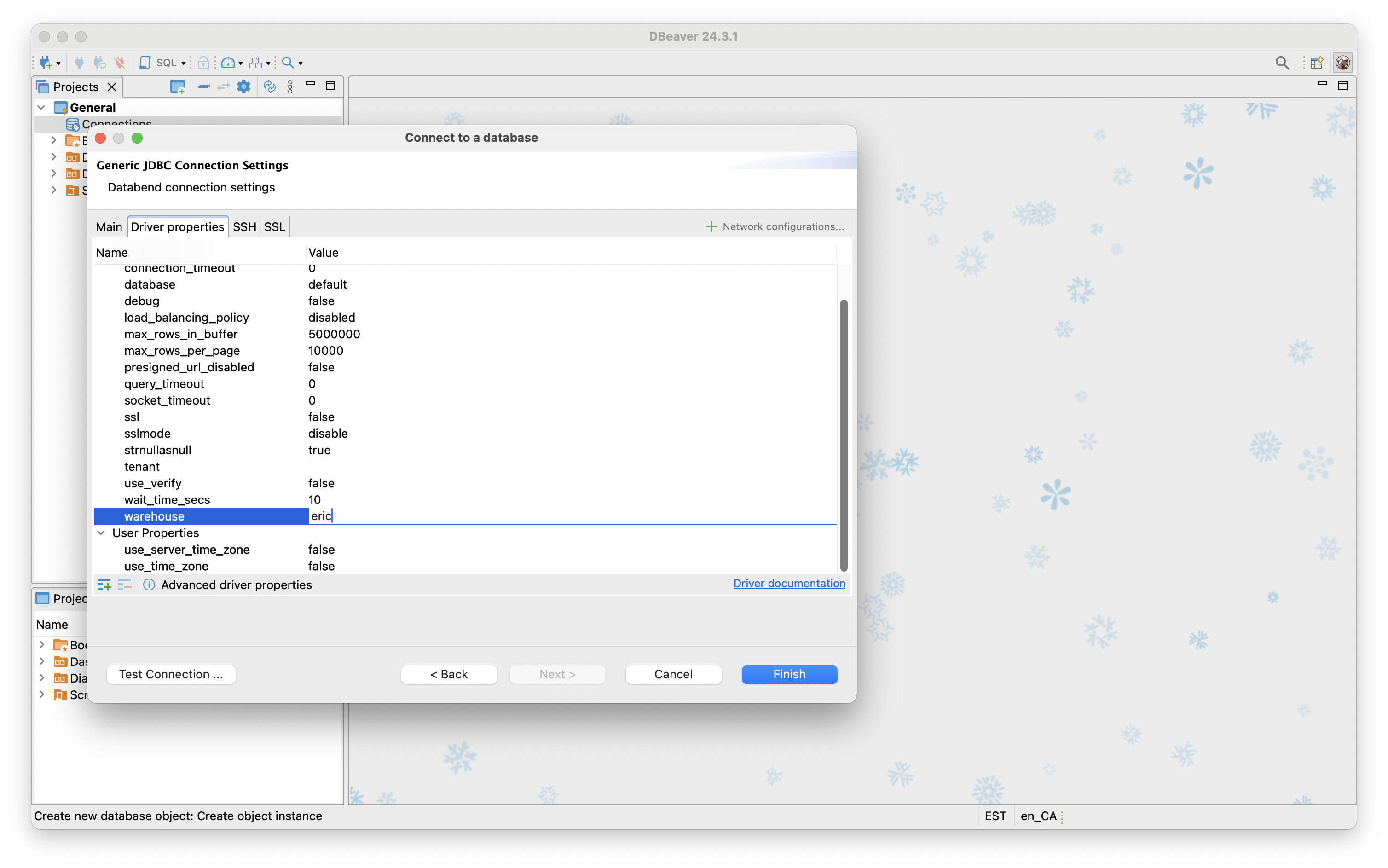
Task: Open the SQL dropdown arrow
Action: tap(183, 63)
